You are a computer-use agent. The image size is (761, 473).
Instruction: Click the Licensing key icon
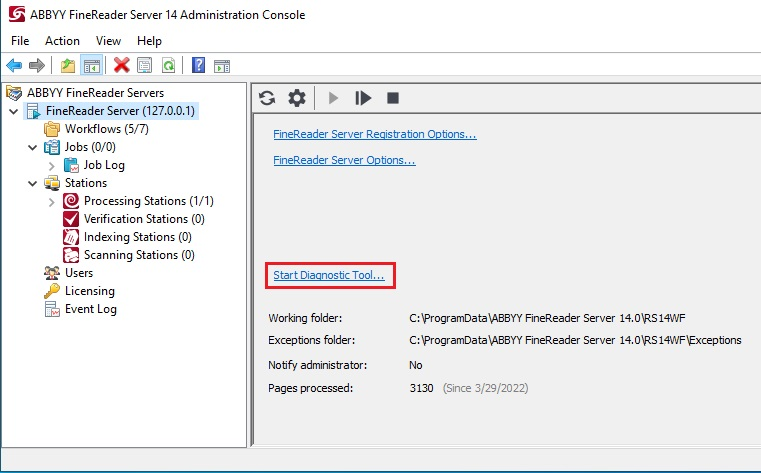click(52, 291)
